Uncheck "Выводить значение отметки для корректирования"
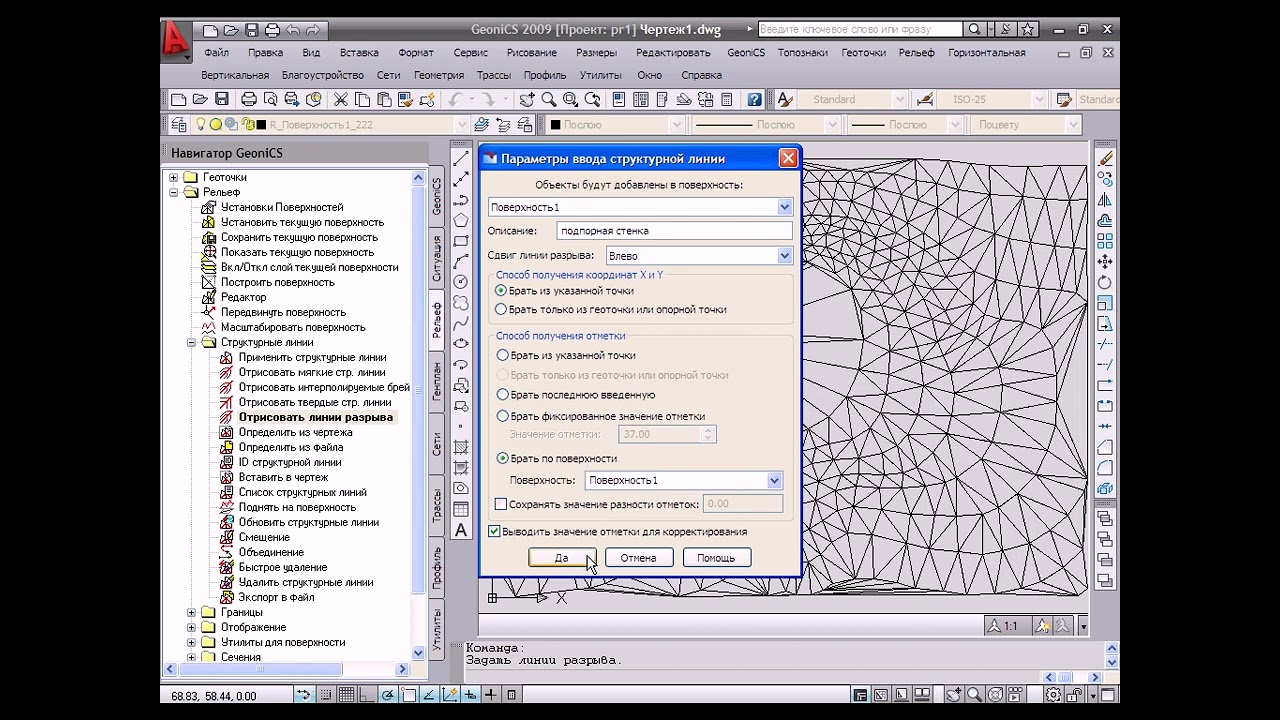Screen dimensions: 1280x720 coord(494,531)
